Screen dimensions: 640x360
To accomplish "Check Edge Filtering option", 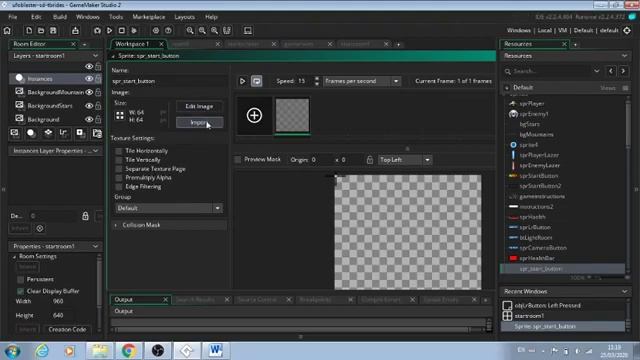I will (119, 187).
